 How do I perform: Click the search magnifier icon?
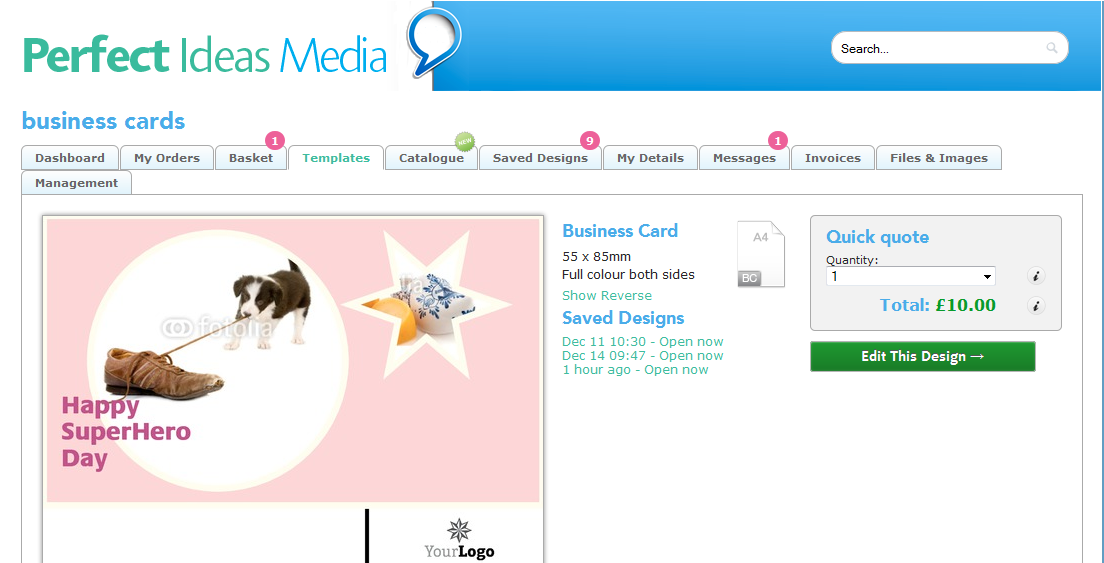coord(1051,49)
